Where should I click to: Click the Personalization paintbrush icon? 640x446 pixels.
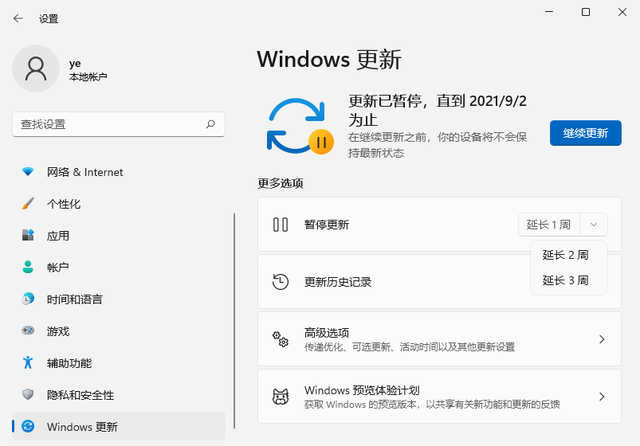coord(28,203)
